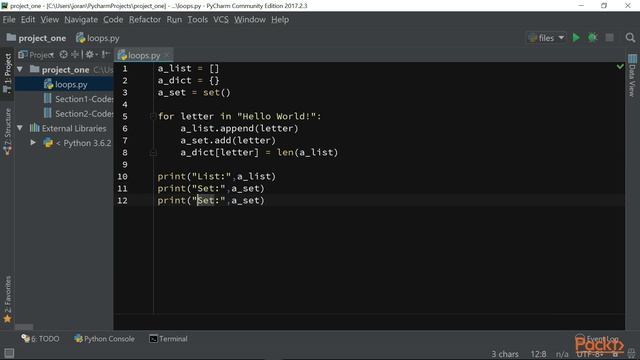Hide the Project panel with hide icon
The width and height of the screenshot is (640, 360).
(105, 54)
